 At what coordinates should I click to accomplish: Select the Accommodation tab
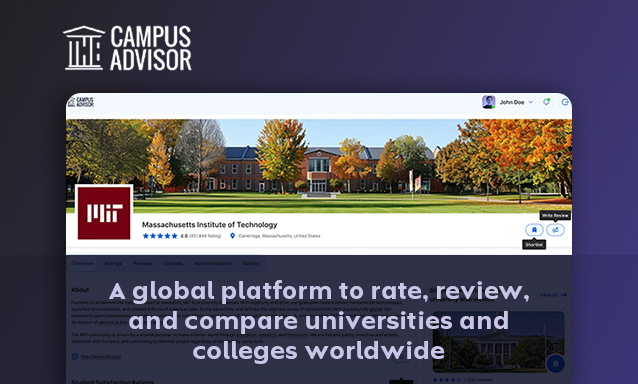pyautogui.click(x=213, y=264)
